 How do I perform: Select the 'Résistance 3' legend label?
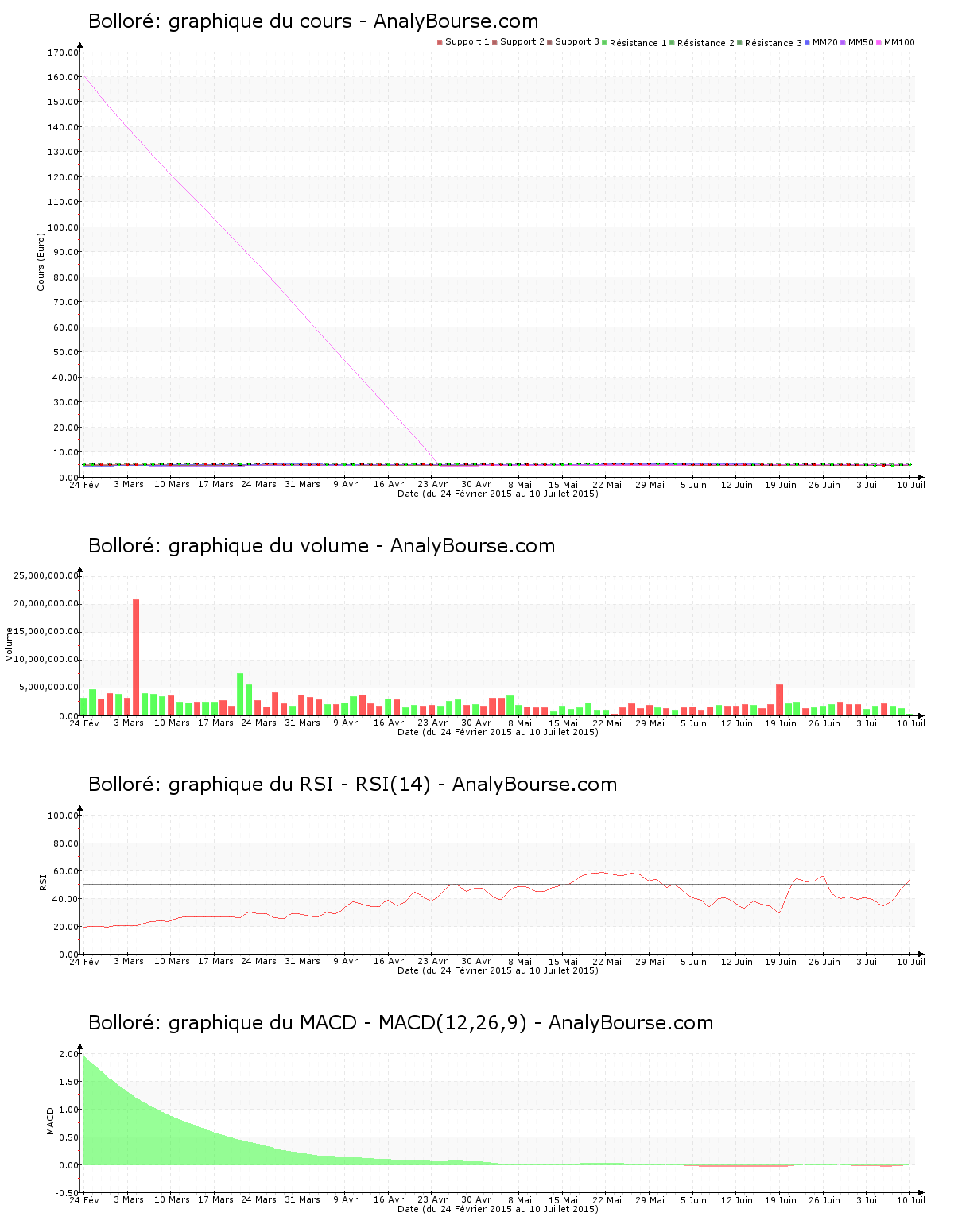[774, 43]
